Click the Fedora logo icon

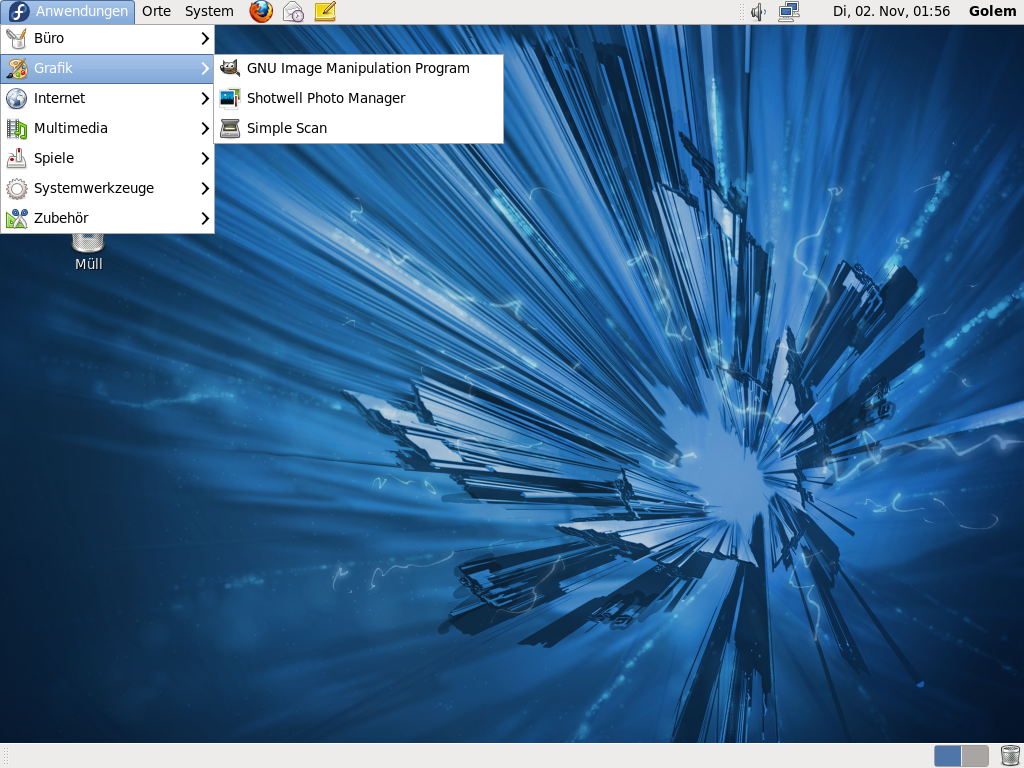18,12
